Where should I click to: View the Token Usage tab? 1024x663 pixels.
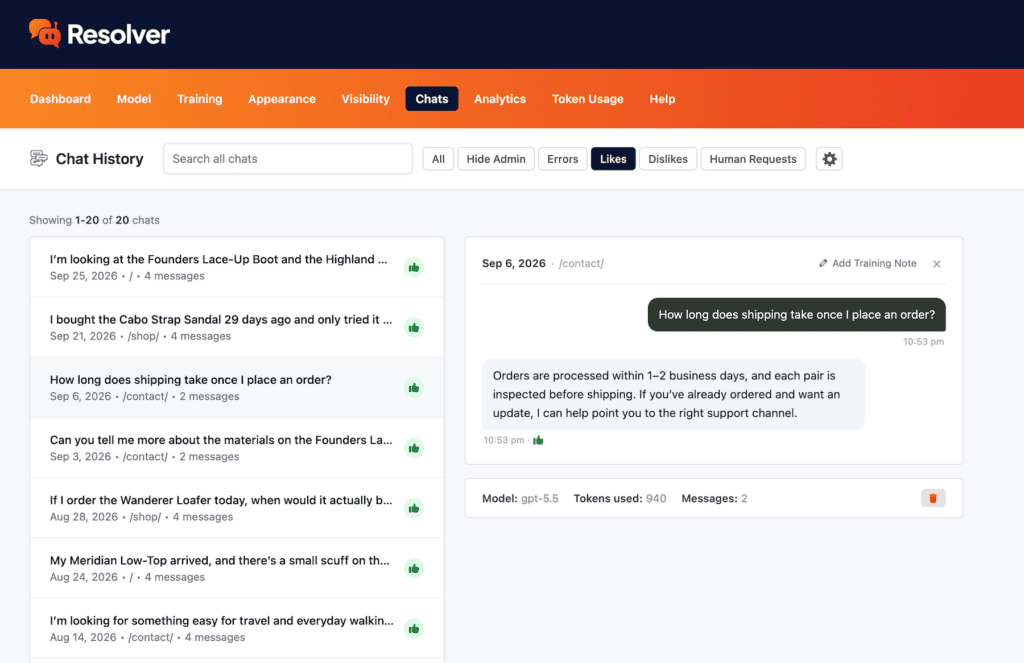(587, 99)
